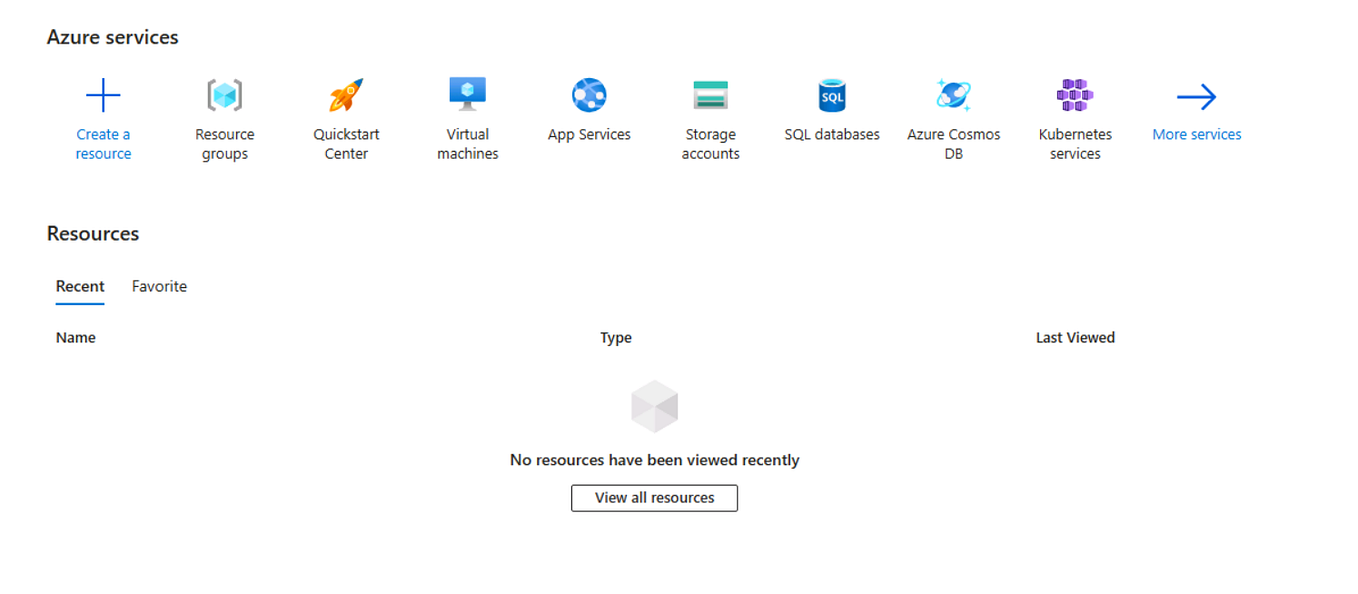Screen dimensions: 1358x594
Task: Select the App Services icon
Action: [x=588, y=95]
